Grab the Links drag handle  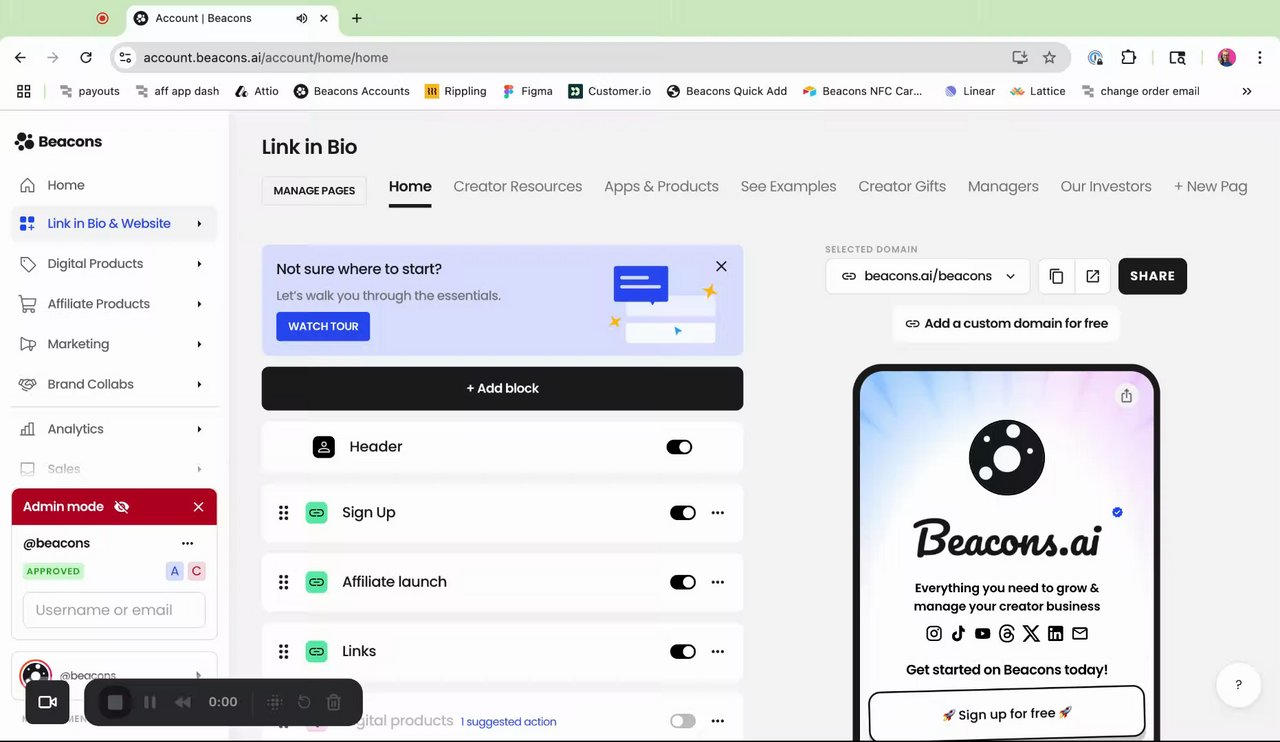point(283,651)
